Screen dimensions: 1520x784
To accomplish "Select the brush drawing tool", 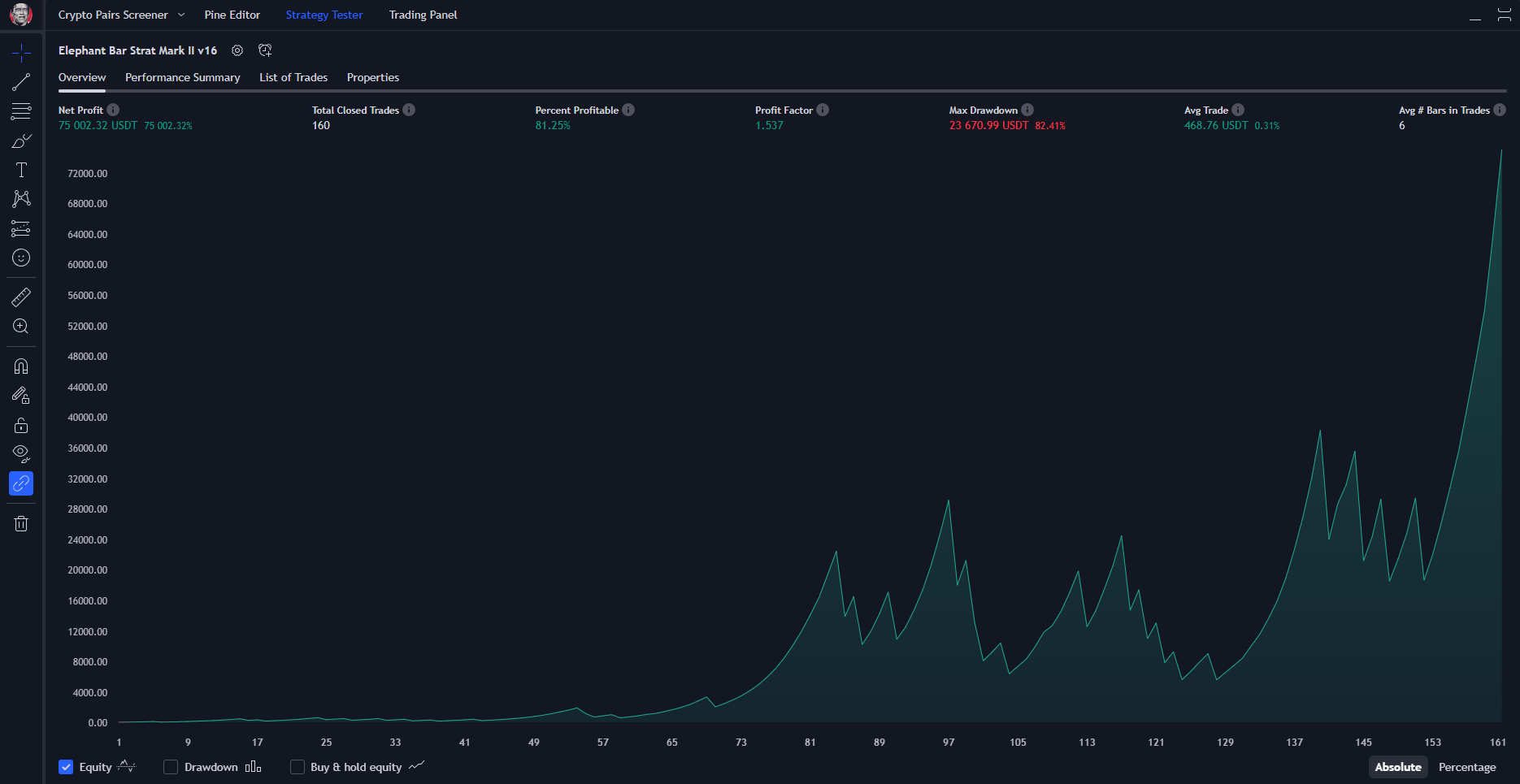I will click(21, 141).
